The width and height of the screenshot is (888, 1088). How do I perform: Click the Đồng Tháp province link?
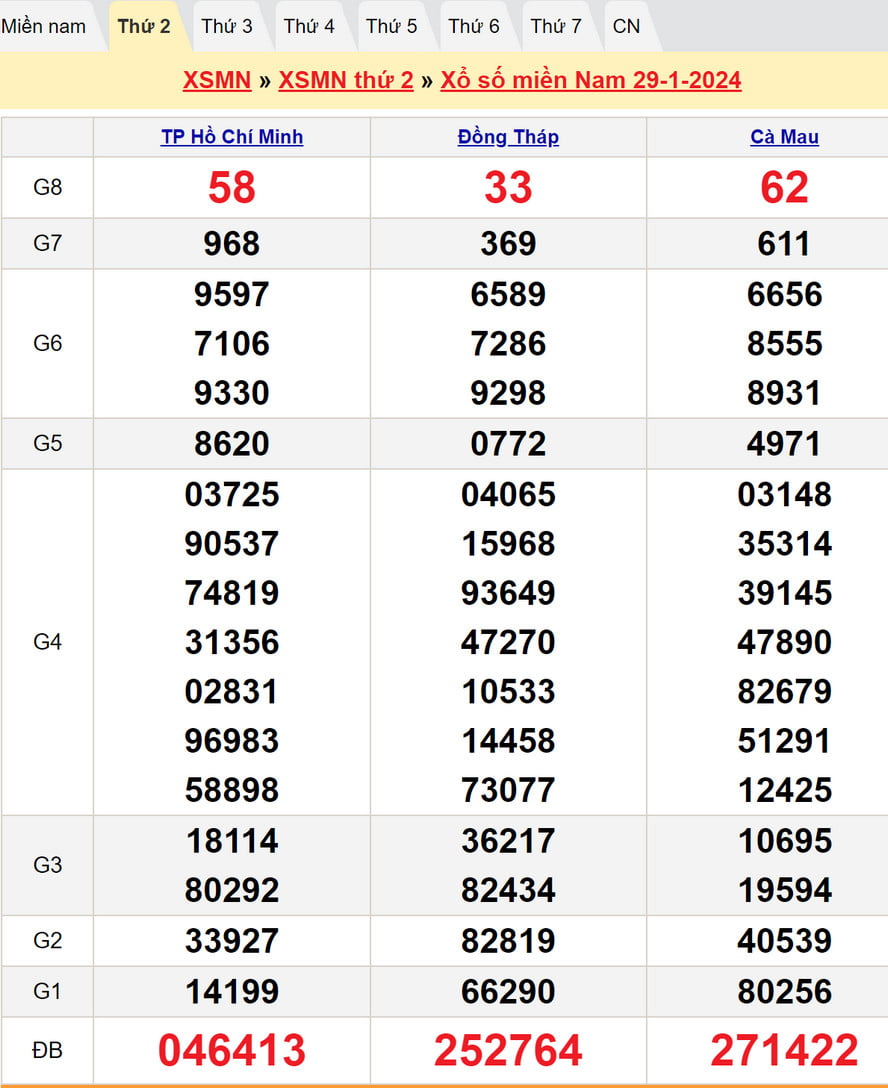508,137
